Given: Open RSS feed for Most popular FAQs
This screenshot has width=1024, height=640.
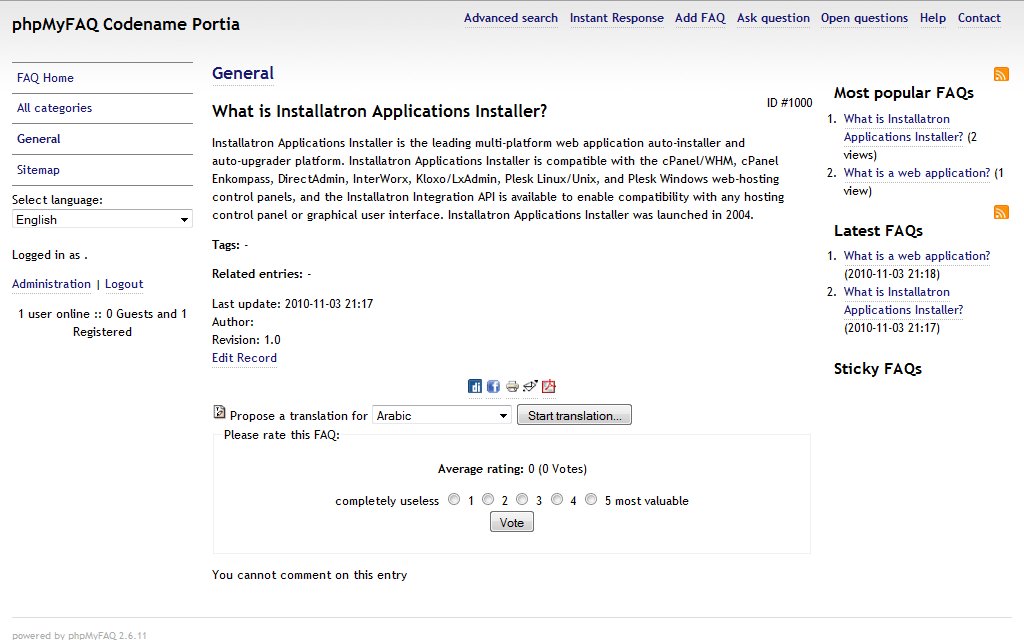Looking at the screenshot, I should [x=1001, y=74].
